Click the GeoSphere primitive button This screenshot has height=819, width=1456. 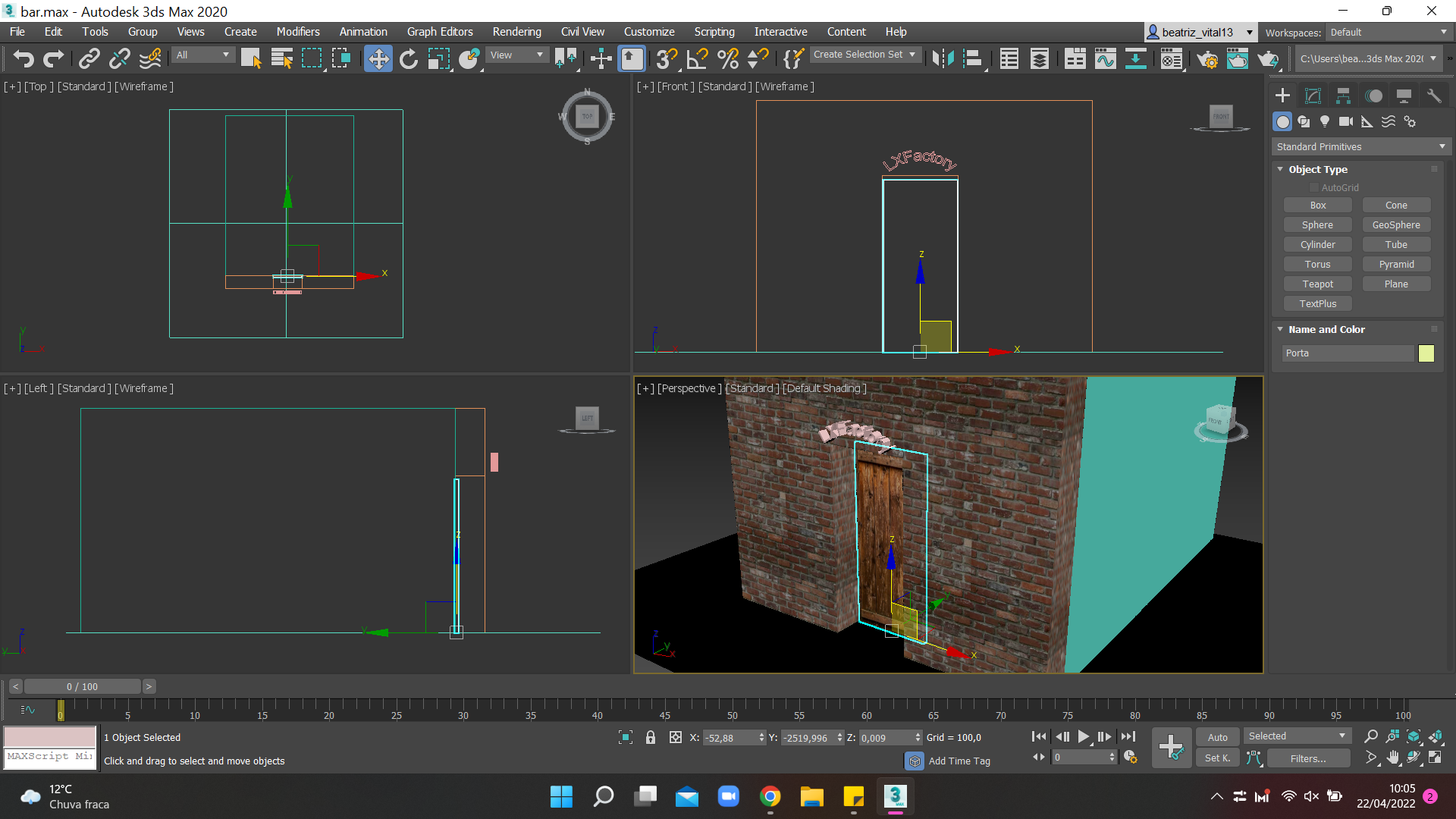pos(1396,225)
